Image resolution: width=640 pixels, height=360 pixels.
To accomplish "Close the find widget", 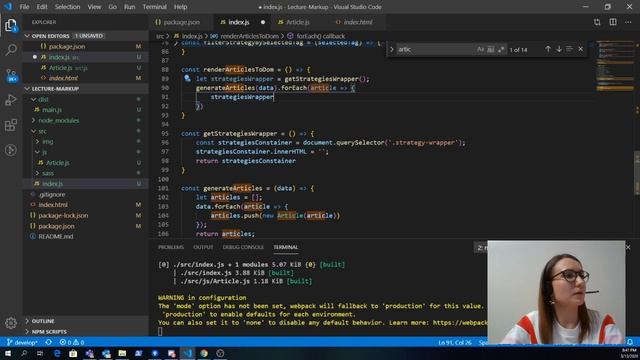I will (x=580, y=49).
